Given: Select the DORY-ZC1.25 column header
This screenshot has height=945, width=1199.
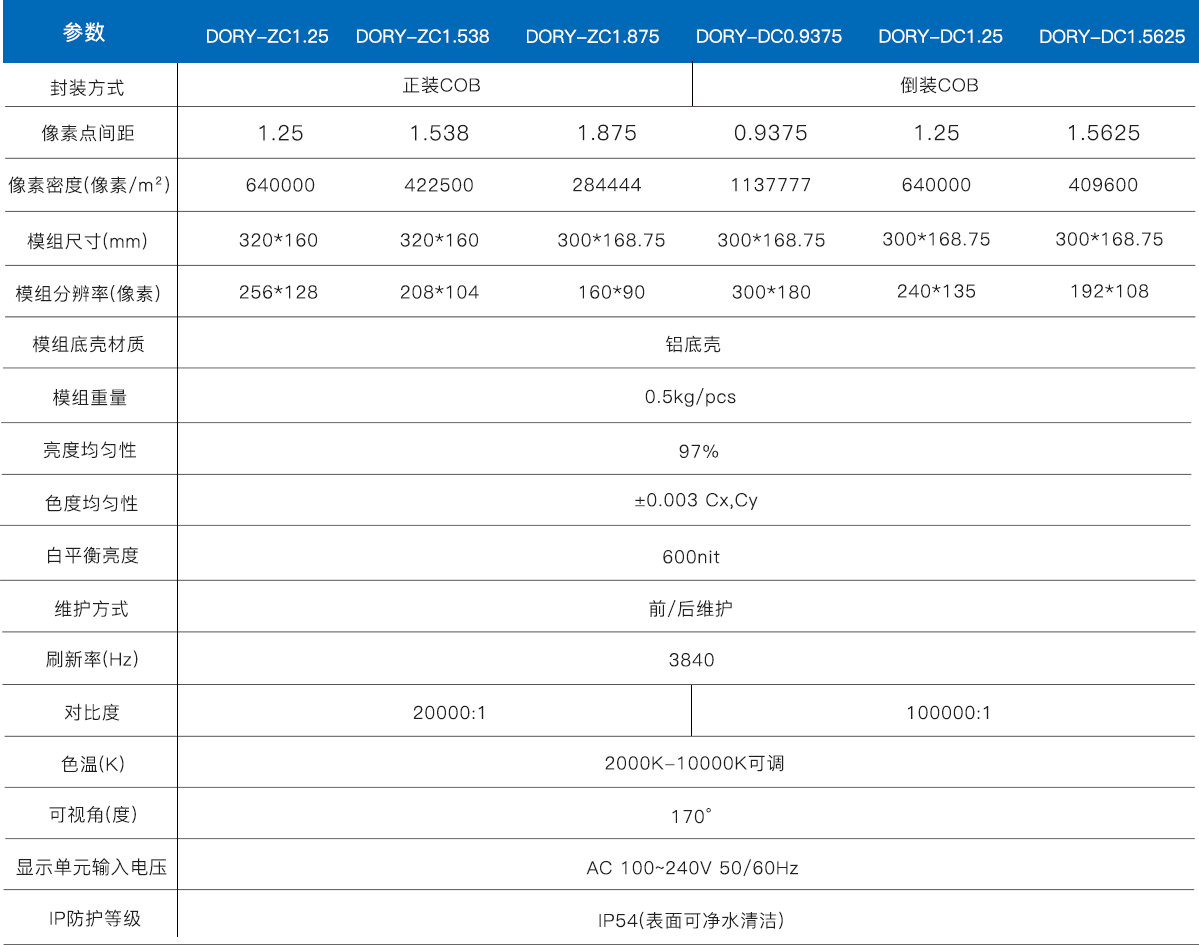Looking at the screenshot, I should click(x=267, y=37).
